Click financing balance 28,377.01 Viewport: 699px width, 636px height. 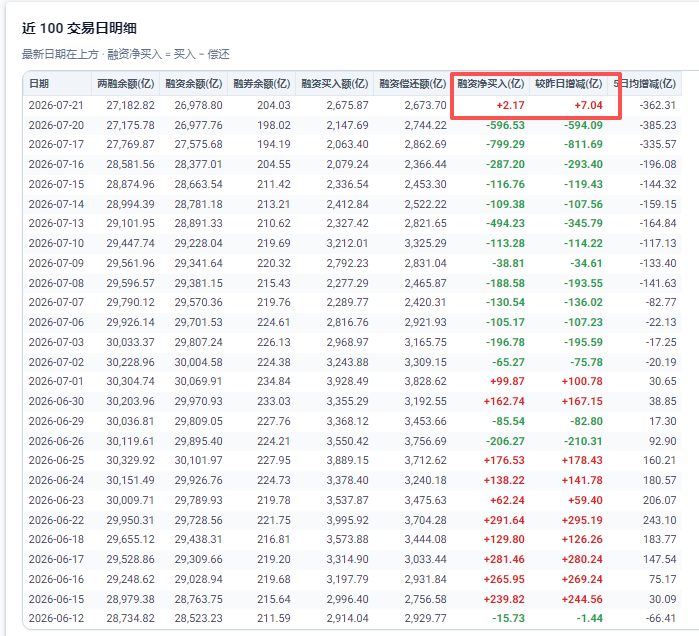pos(198,164)
